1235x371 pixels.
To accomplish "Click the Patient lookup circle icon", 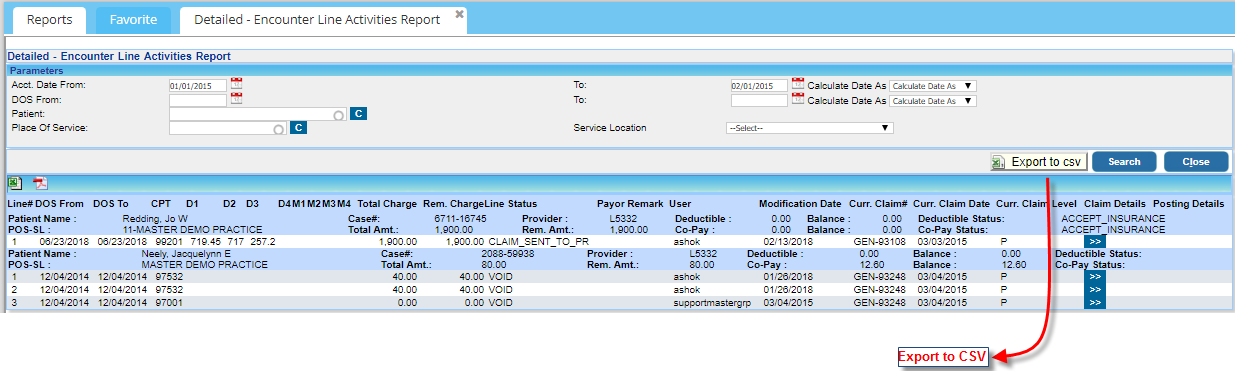I will coord(340,115).
